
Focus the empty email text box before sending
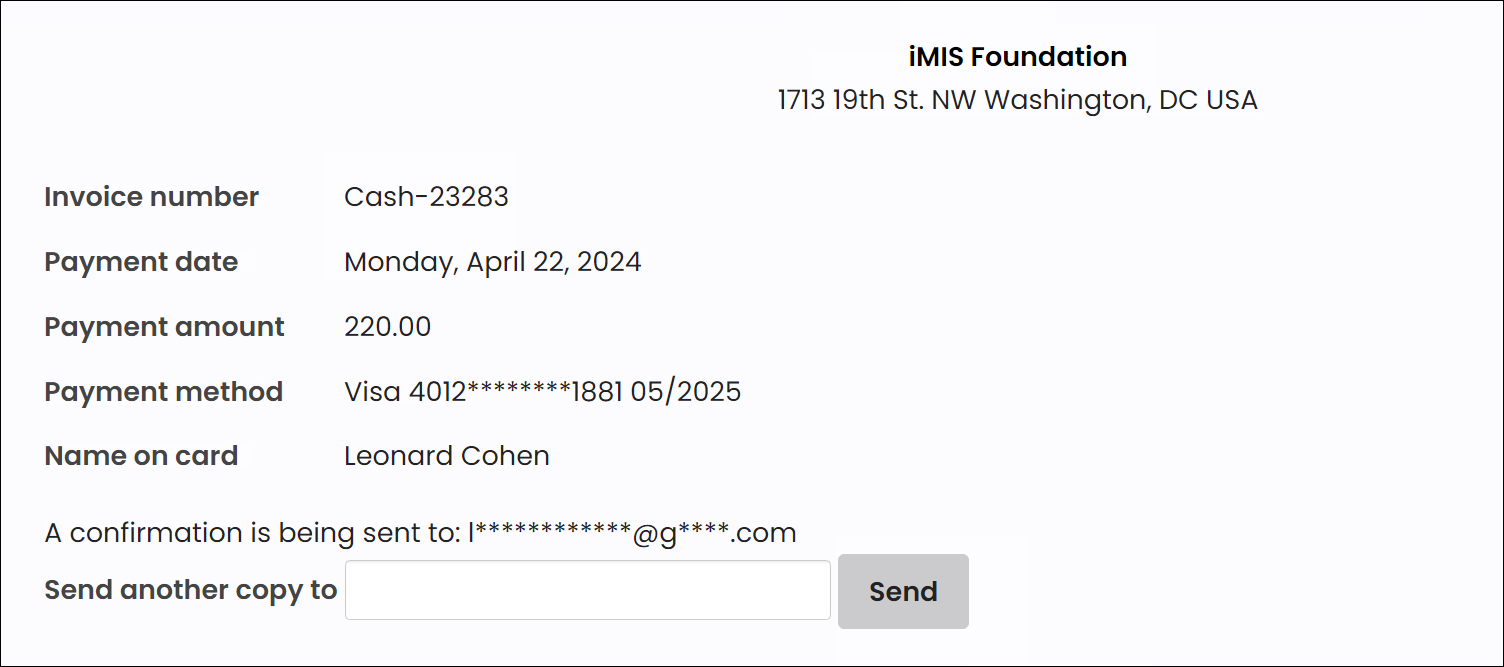586,590
